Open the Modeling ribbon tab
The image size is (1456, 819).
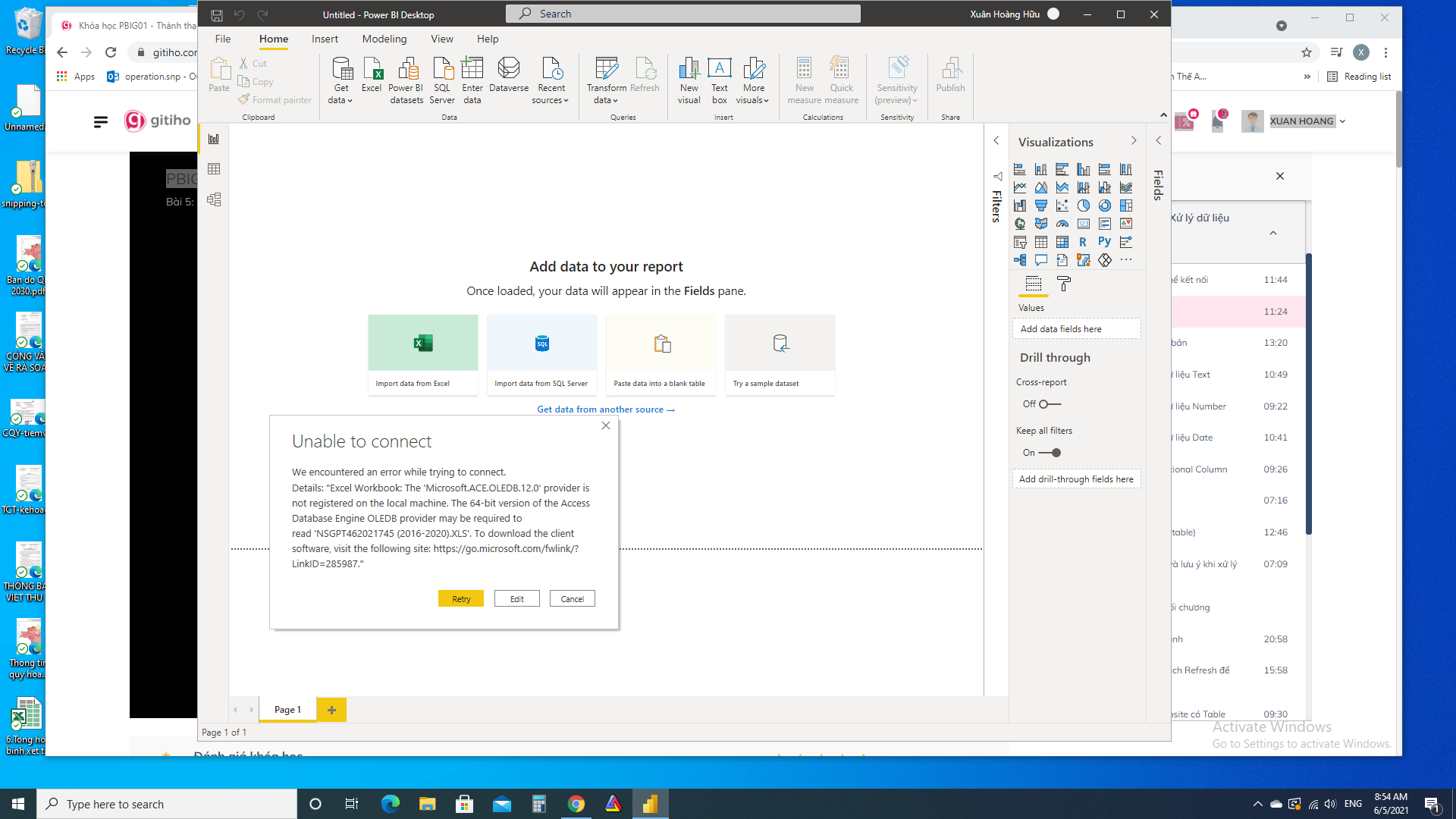[x=384, y=39]
